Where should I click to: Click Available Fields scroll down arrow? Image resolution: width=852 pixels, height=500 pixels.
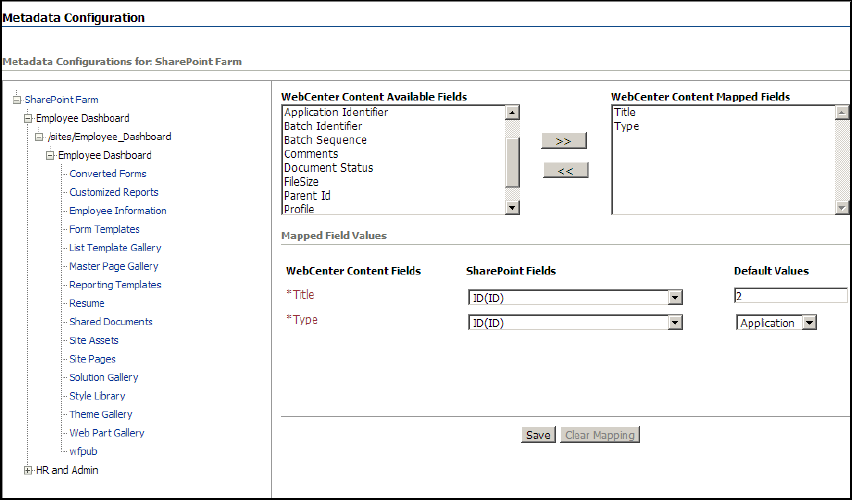click(512, 207)
